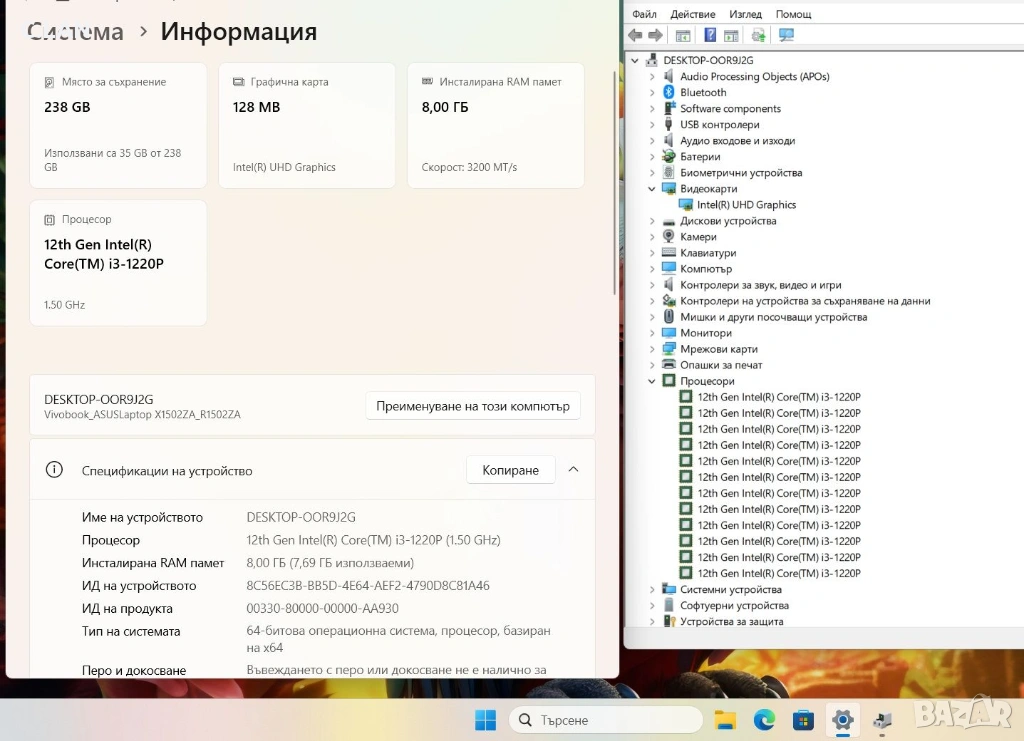
Task: Click the show/hide console tree icon
Action: click(683, 36)
